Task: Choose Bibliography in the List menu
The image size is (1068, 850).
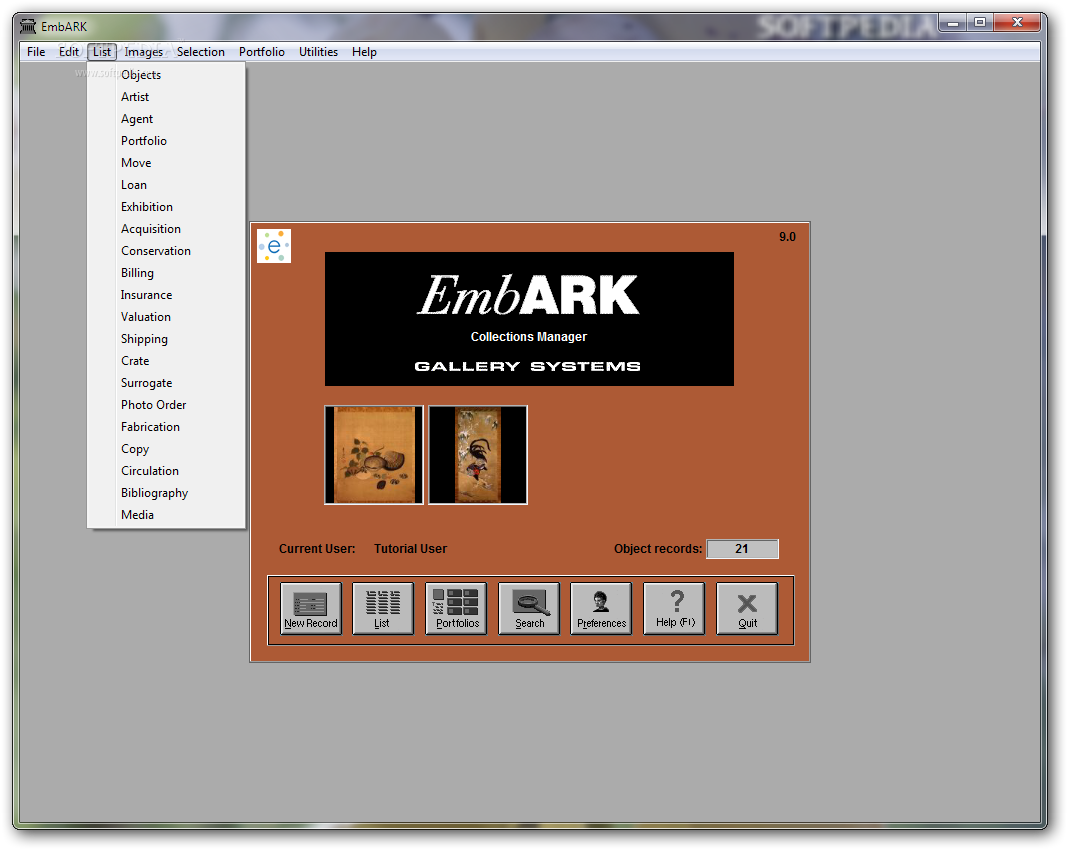Action: pyautogui.click(x=166, y=493)
